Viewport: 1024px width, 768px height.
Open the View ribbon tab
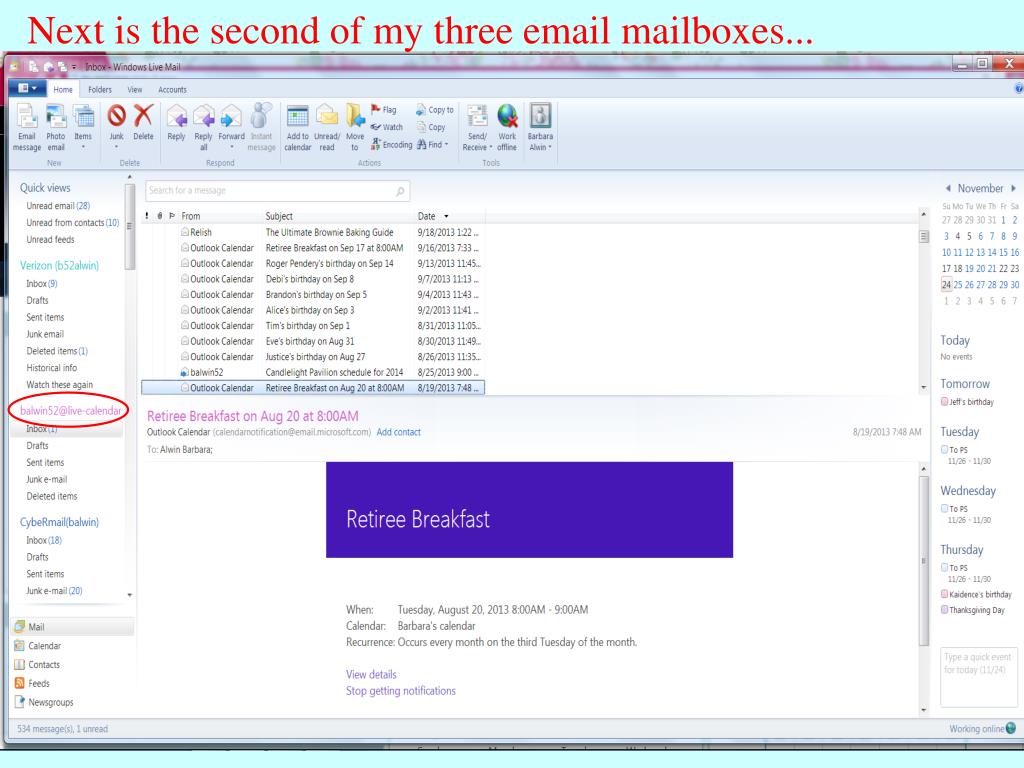pos(135,89)
